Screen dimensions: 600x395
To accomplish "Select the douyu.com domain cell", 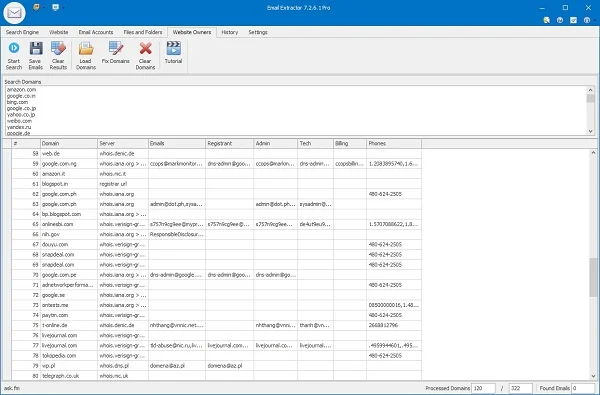I will coord(69,245).
